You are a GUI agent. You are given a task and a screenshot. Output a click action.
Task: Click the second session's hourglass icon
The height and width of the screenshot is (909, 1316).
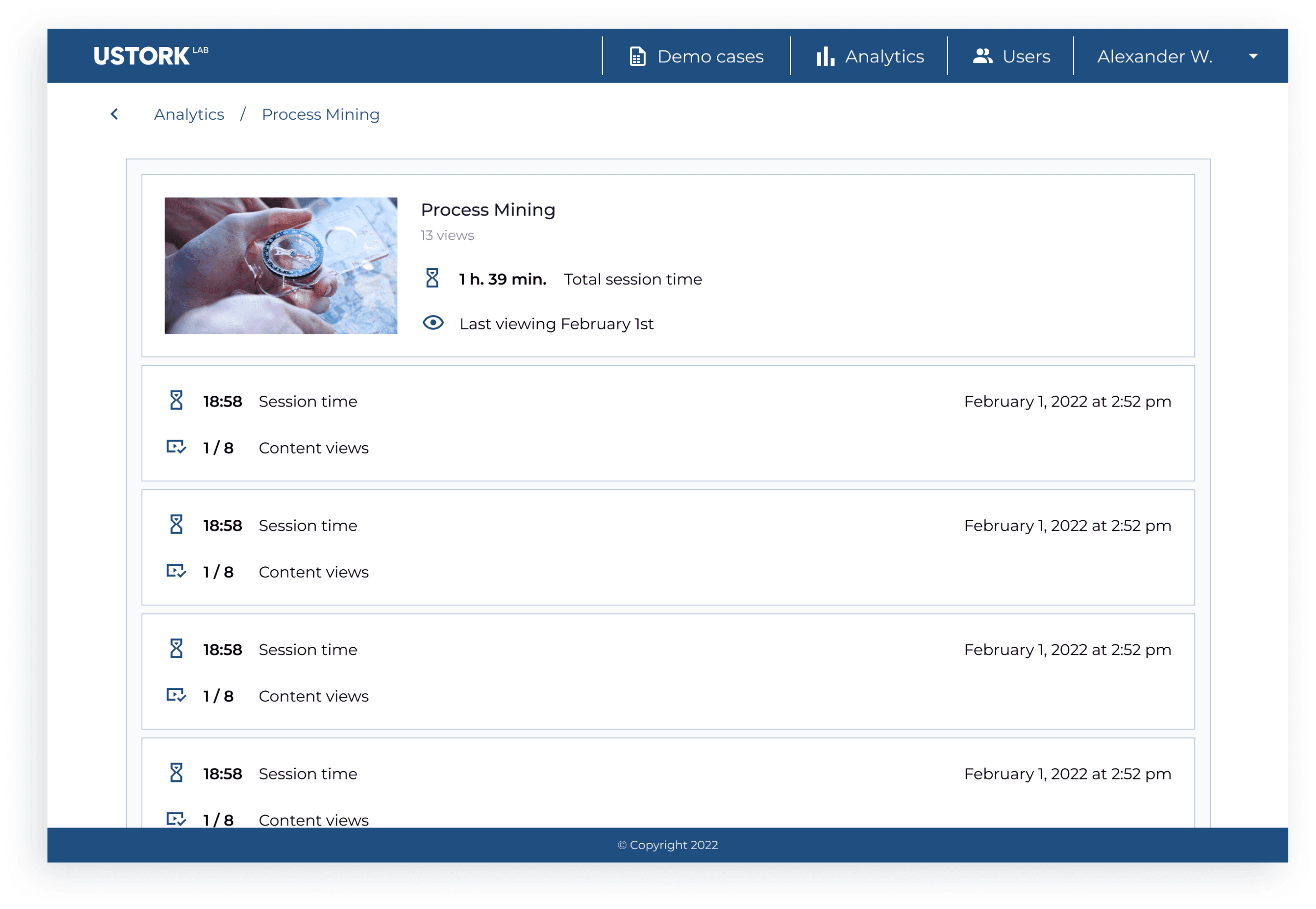pyautogui.click(x=176, y=525)
